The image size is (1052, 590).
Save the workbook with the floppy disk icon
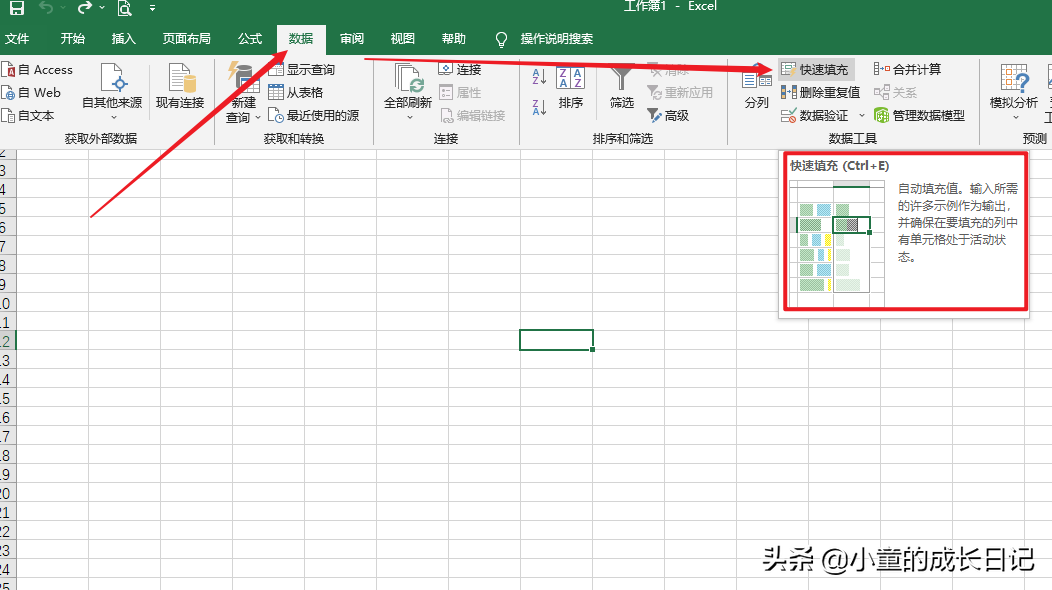[17, 7]
